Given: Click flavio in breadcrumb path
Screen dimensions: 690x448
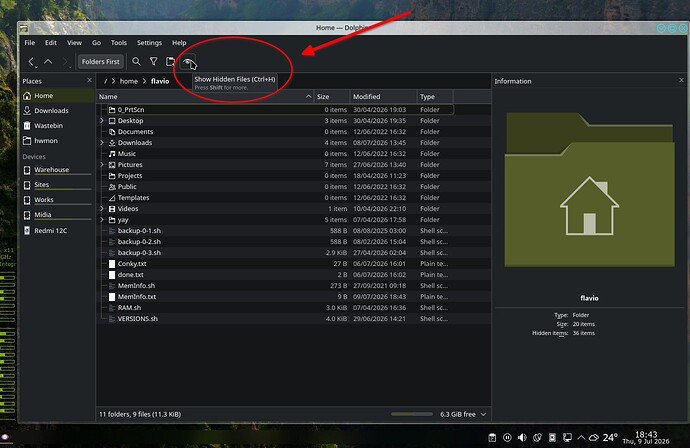Looking at the screenshot, I should [160, 81].
